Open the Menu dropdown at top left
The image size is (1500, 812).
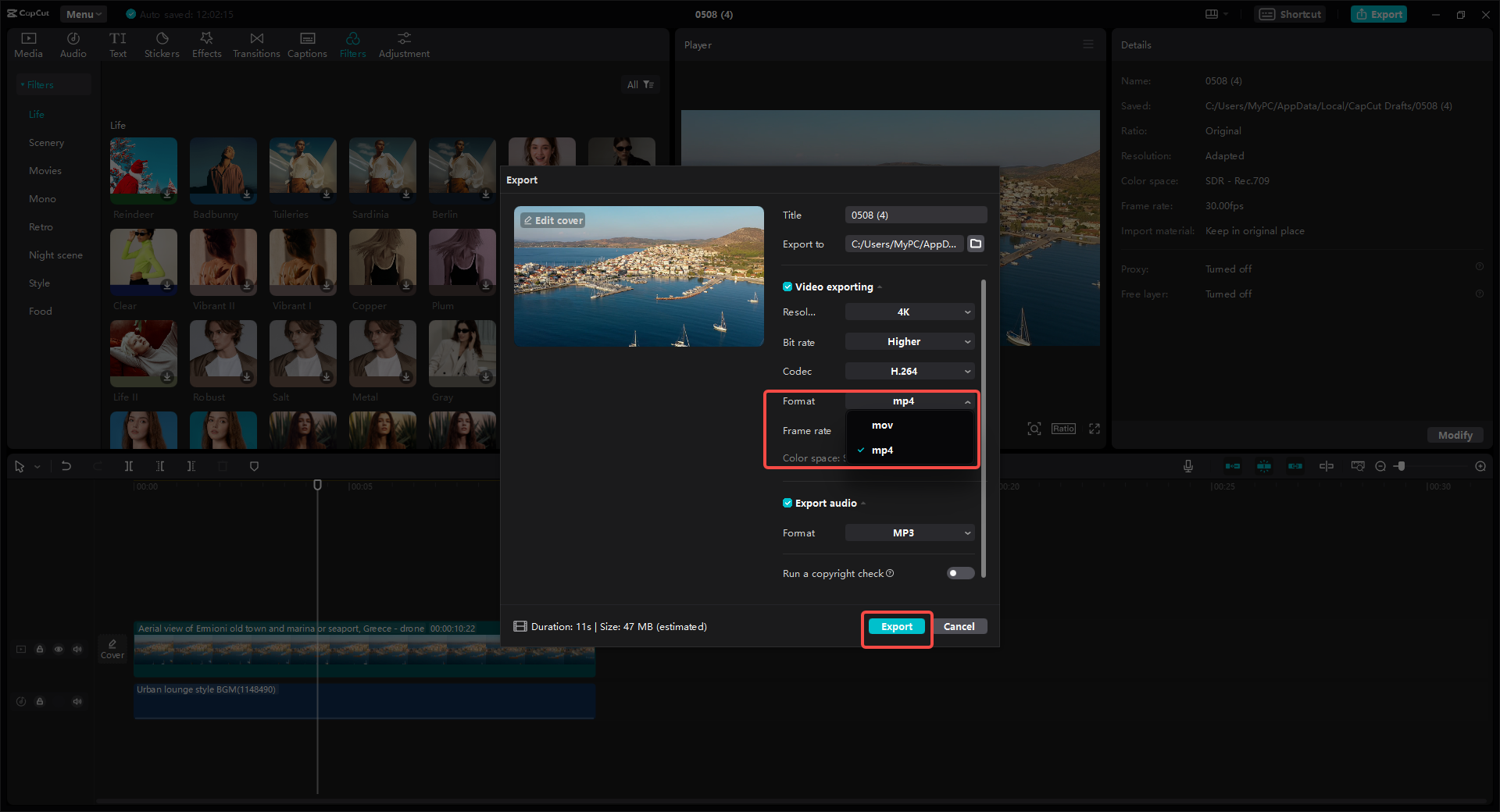pos(82,13)
